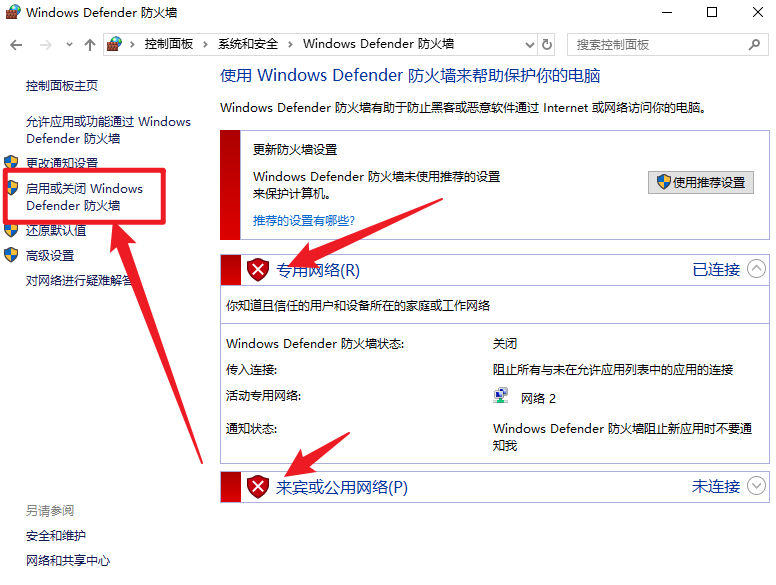This screenshot has height=585, width=776.
Task: Open the address bar history dropdown
Action: (530, 45)
